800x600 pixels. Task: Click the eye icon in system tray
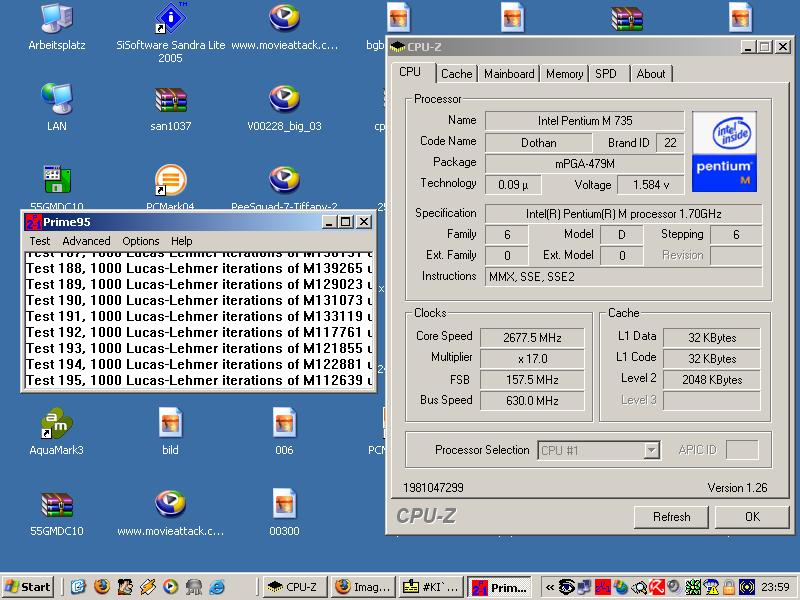click(567, 587)
